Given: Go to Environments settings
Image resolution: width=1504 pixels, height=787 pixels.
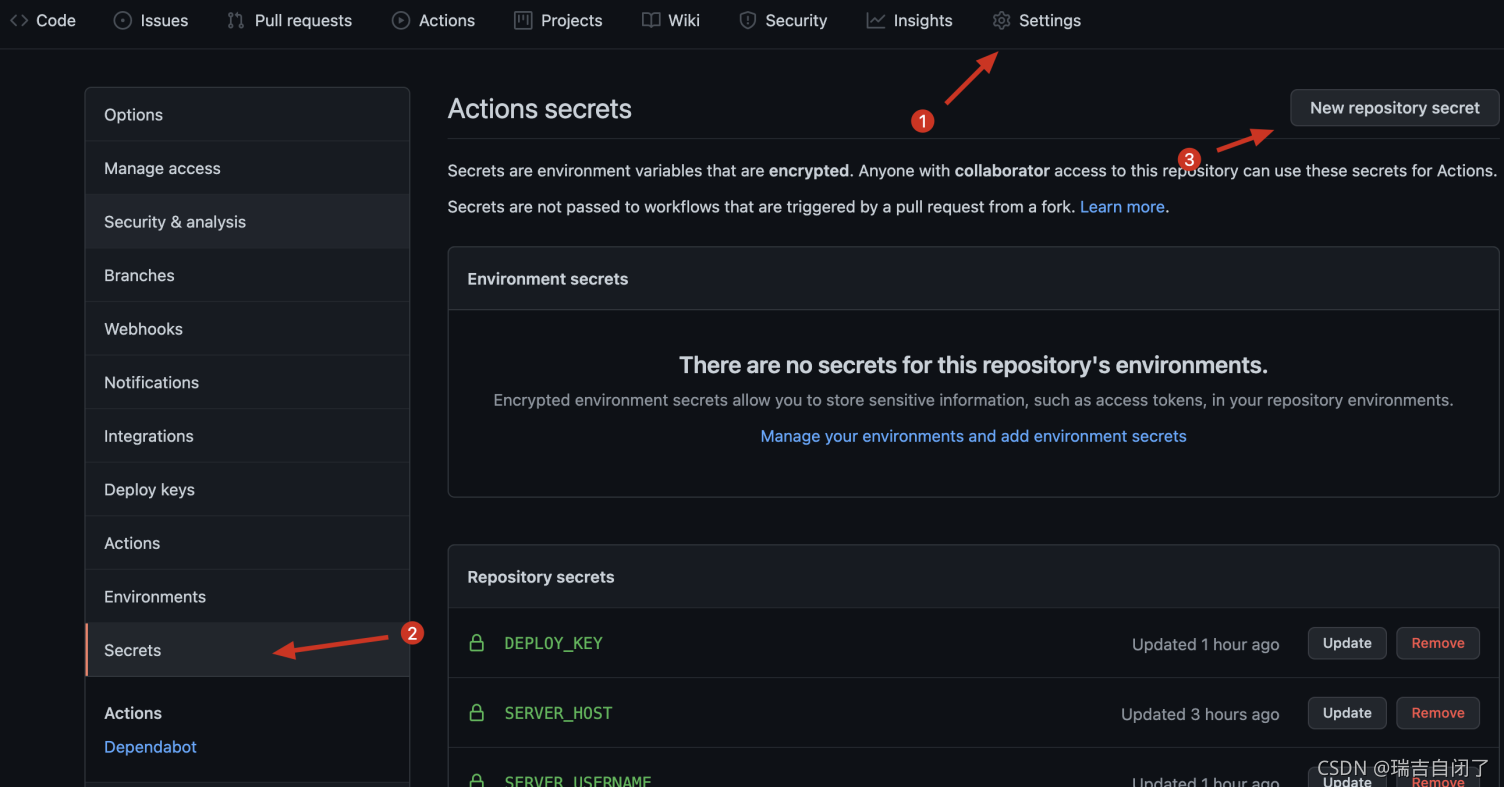Looking at the screenshot, I should pos(247,596).
